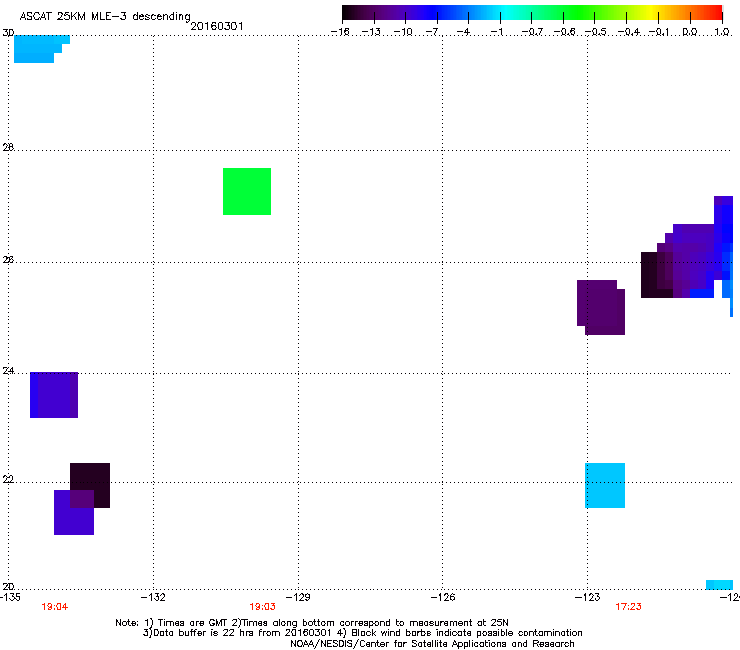Click the longitude -135 axis label
This screenshot has width=740, height=650.
10,597
